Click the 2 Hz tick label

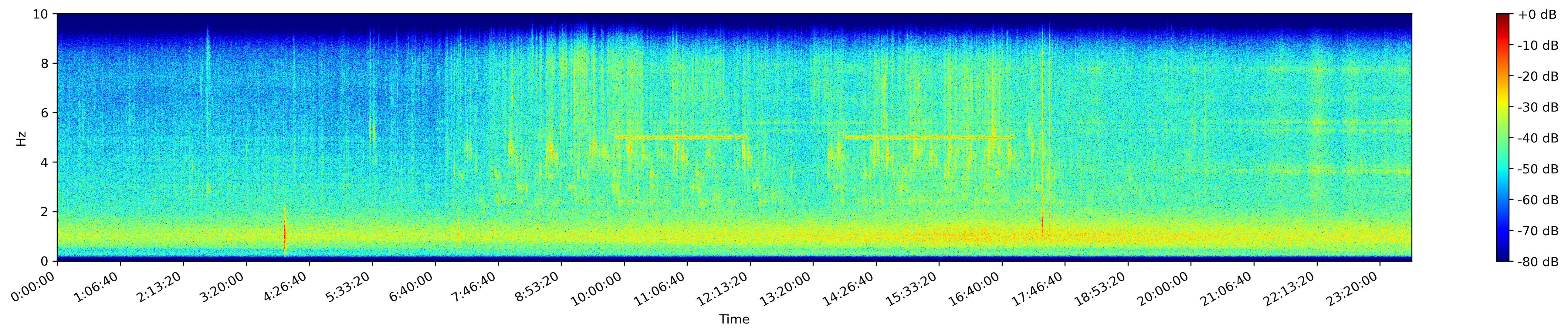[x=45, y=212]
